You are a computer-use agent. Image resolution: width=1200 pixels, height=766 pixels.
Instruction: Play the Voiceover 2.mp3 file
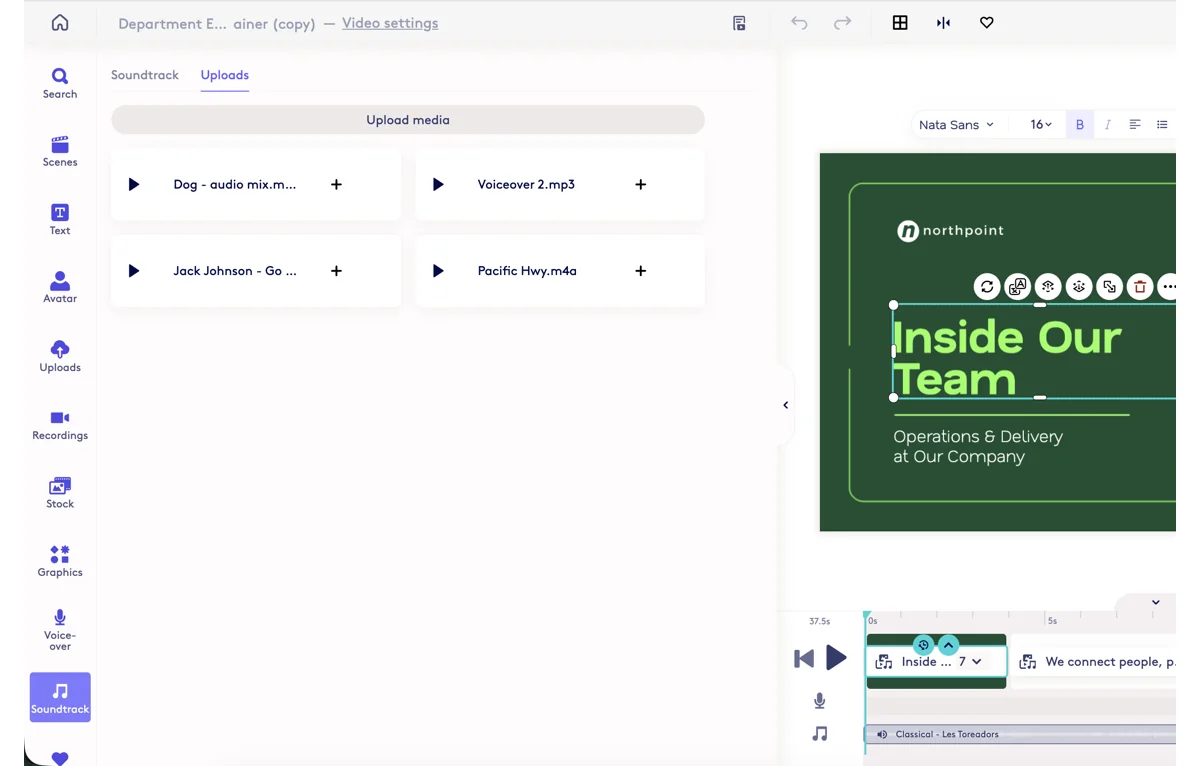[x=438, y=184]
